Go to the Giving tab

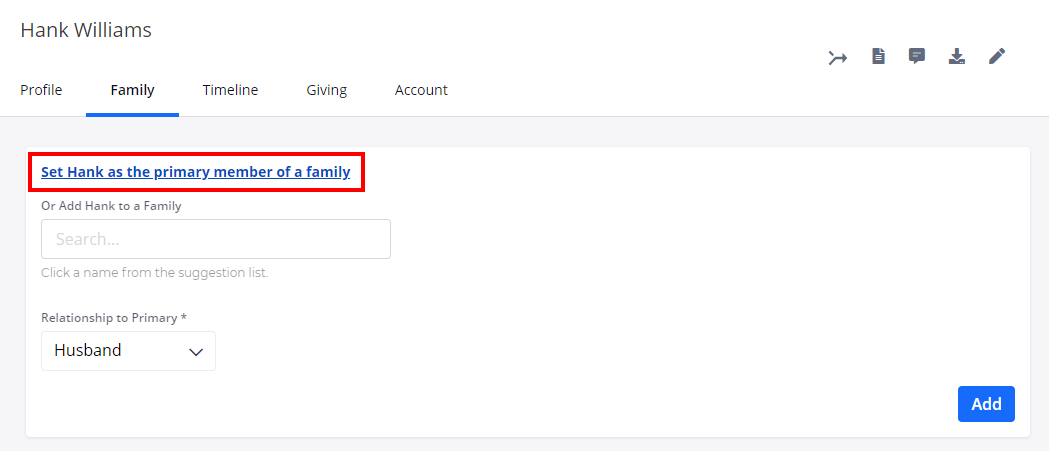click(327, 90)
